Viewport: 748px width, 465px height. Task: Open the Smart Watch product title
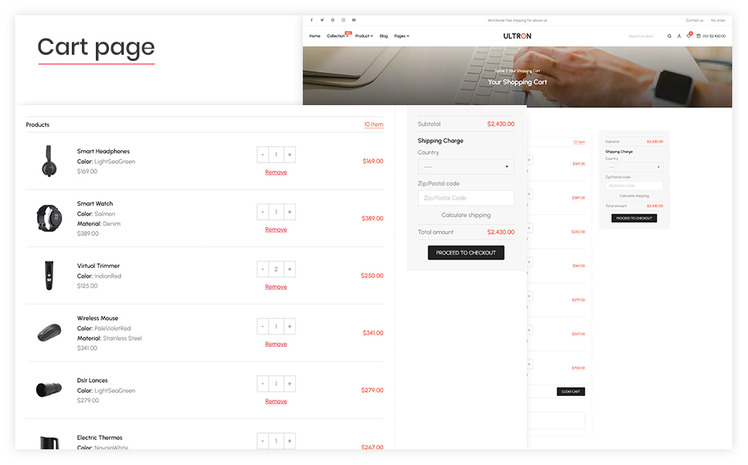point(95,204)
